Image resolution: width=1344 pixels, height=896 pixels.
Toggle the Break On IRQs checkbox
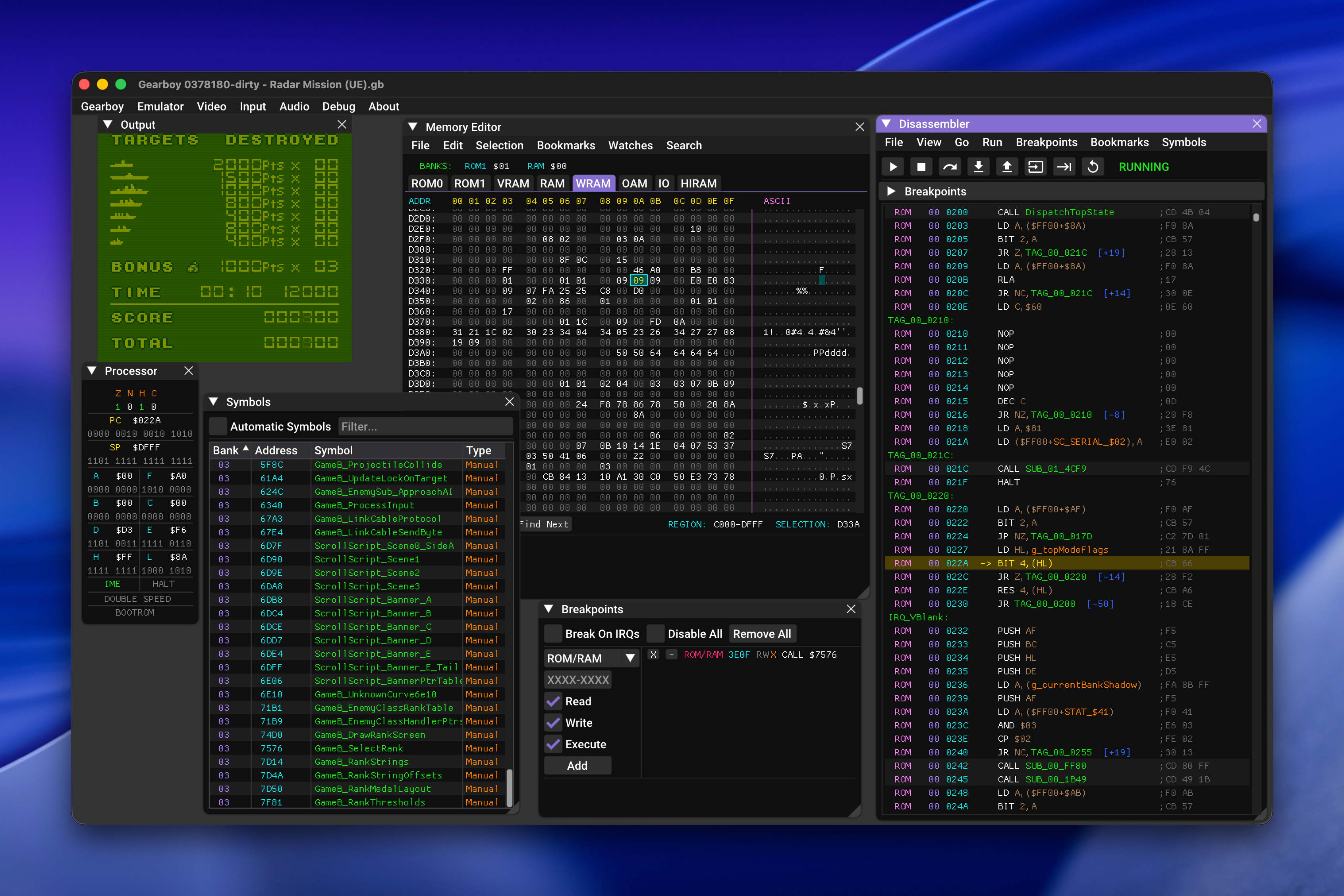pyautogui.click(x=553, y=634)
